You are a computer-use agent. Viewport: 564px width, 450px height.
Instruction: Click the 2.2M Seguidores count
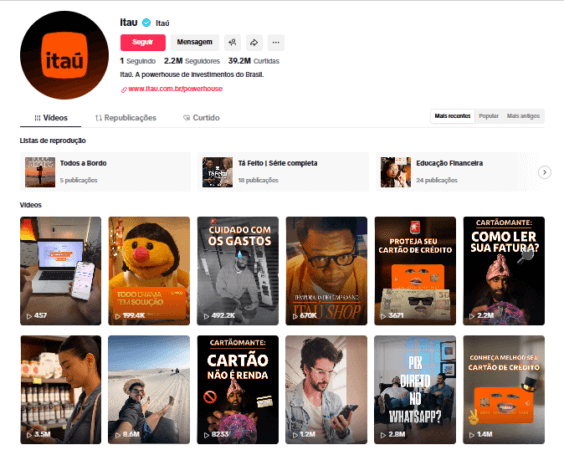192,61
